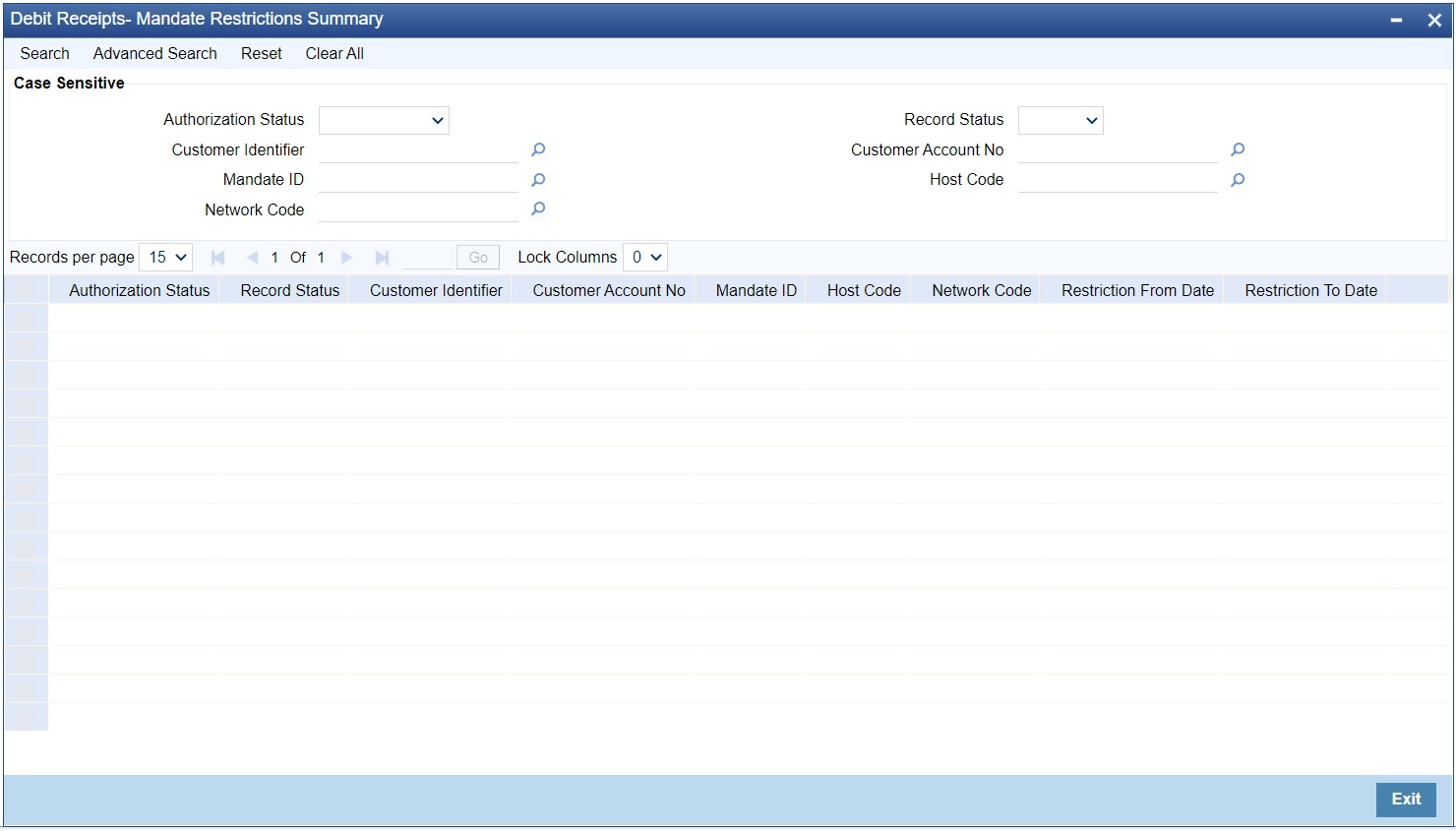Sort by Record Status column header
This screenshot has width=1456, height=831.
click(x=290, y=290)
